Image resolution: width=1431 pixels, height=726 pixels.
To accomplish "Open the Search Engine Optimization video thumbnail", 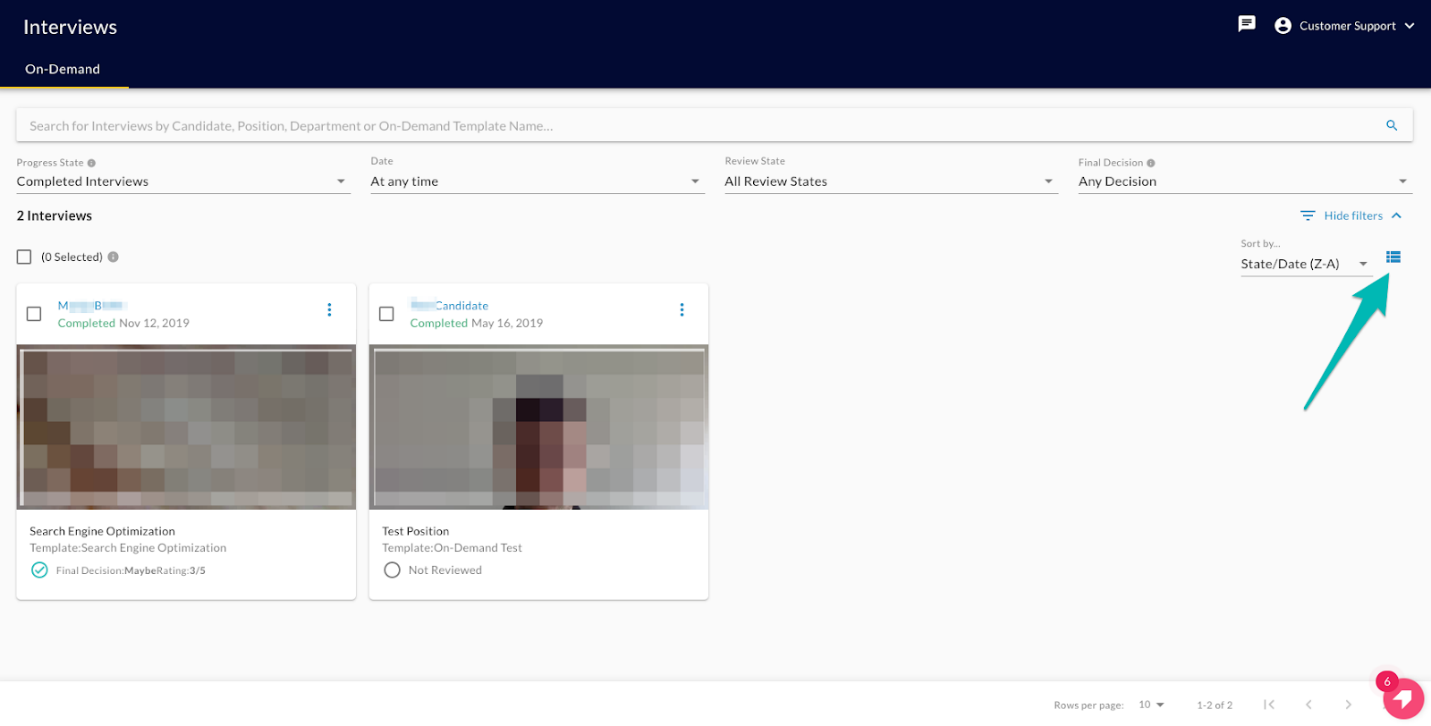I will [186, 427].
